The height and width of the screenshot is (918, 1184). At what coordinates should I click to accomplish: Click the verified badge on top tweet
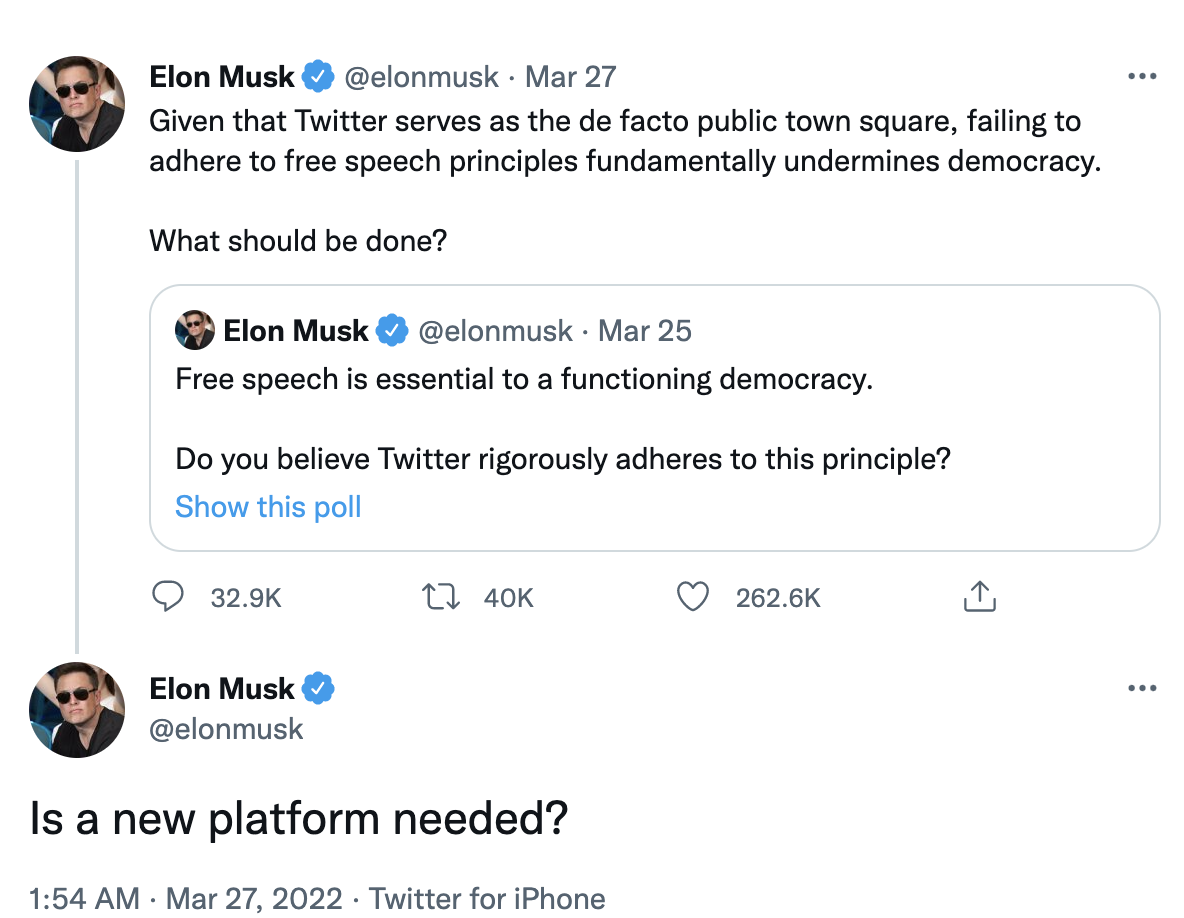click(318, 77)
